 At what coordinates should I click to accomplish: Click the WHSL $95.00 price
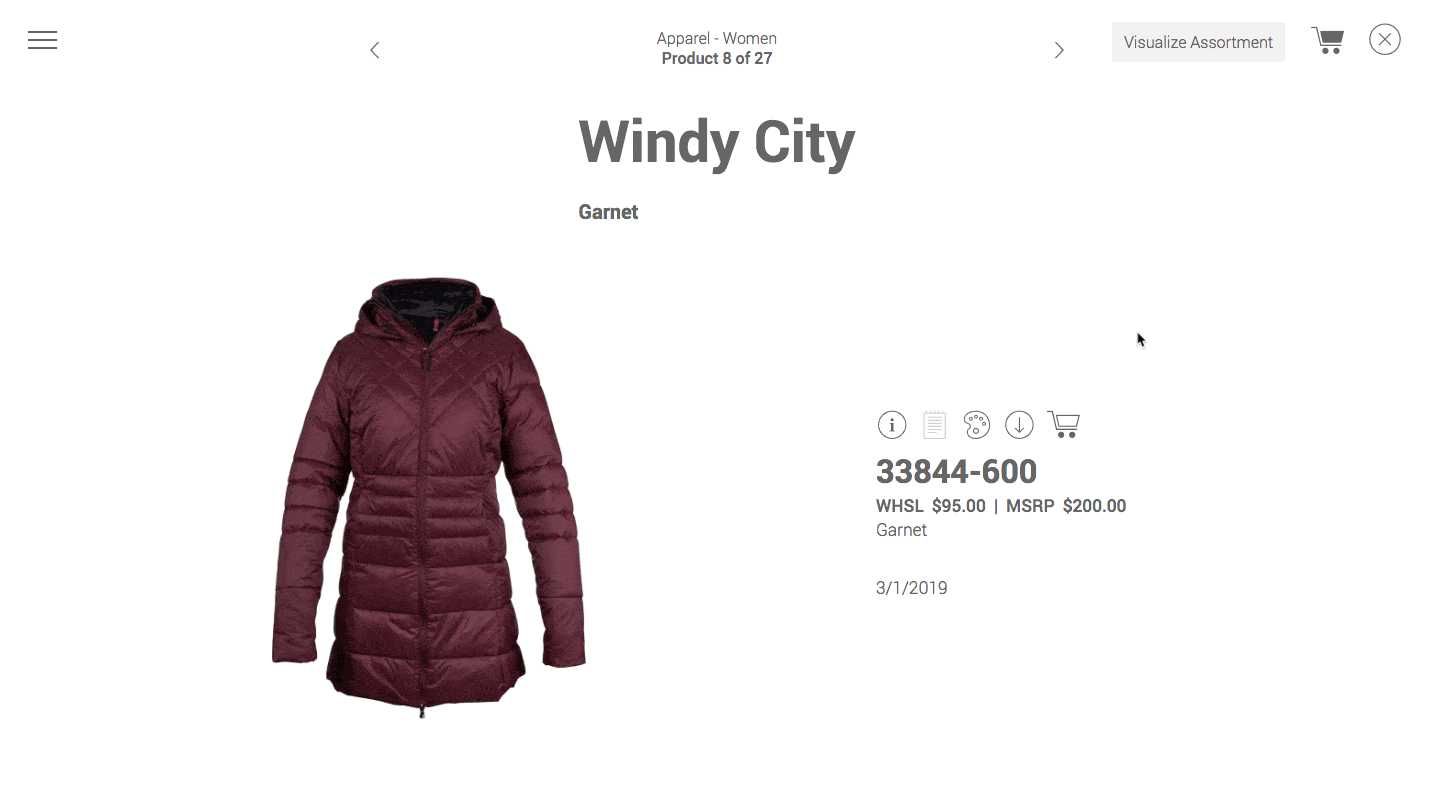tap(931, 506)
